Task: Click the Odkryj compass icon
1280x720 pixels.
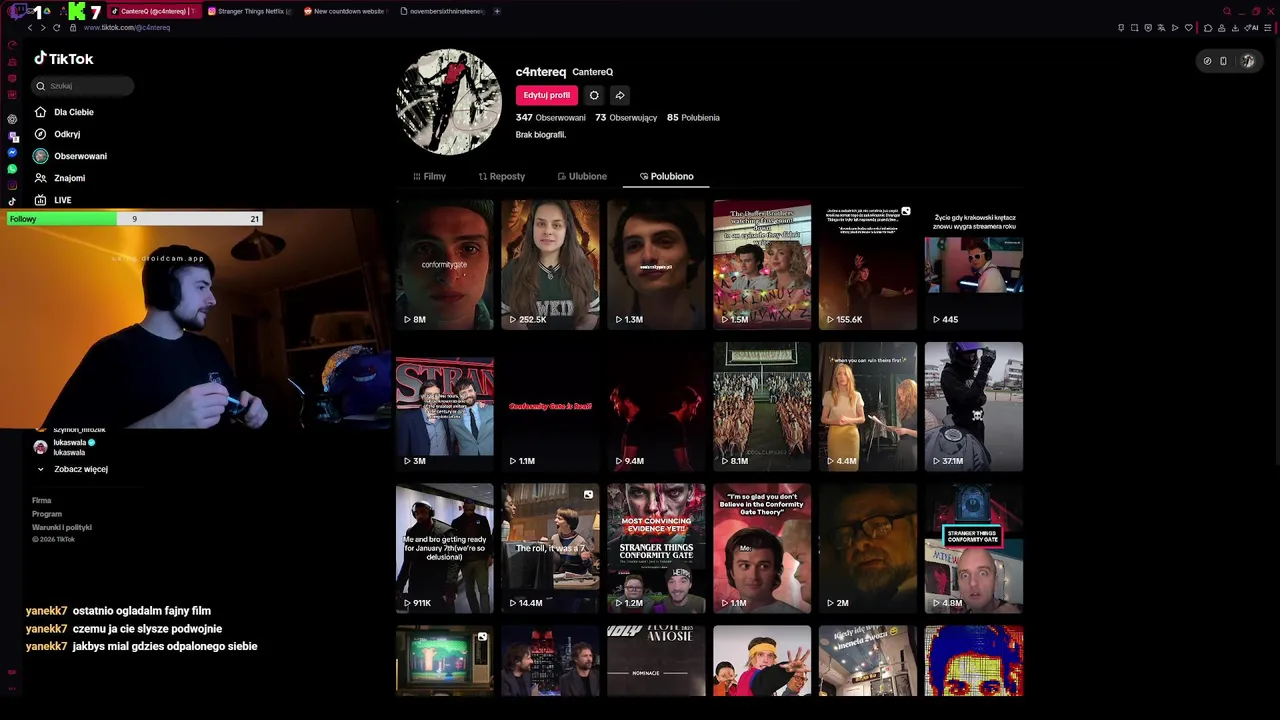Action: click(x=40, y=134)
